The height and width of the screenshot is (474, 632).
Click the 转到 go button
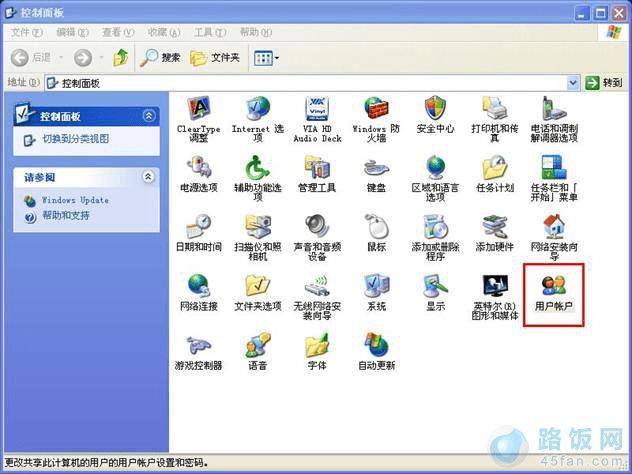[x=603, y=83]
